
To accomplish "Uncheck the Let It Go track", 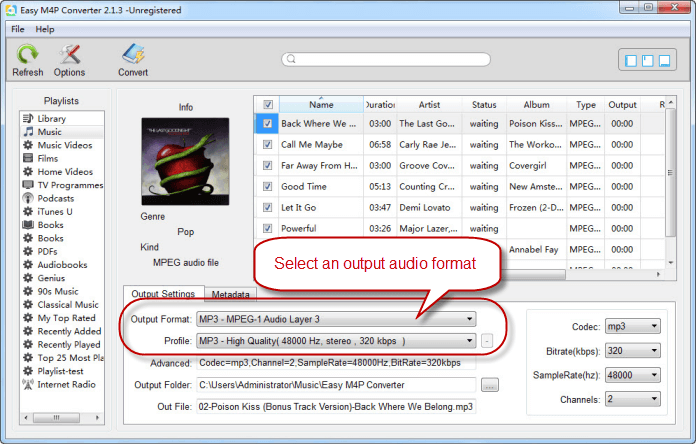I will pyautogui.click(x=267, y=207).
